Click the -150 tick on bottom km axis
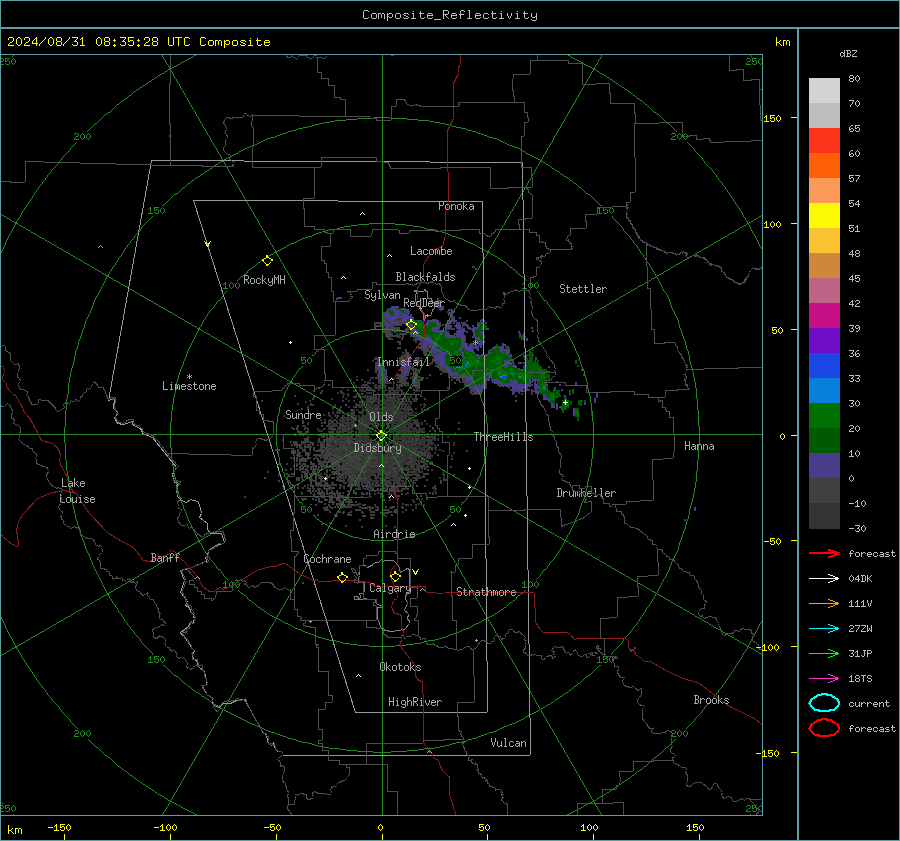 coord(60,828)
